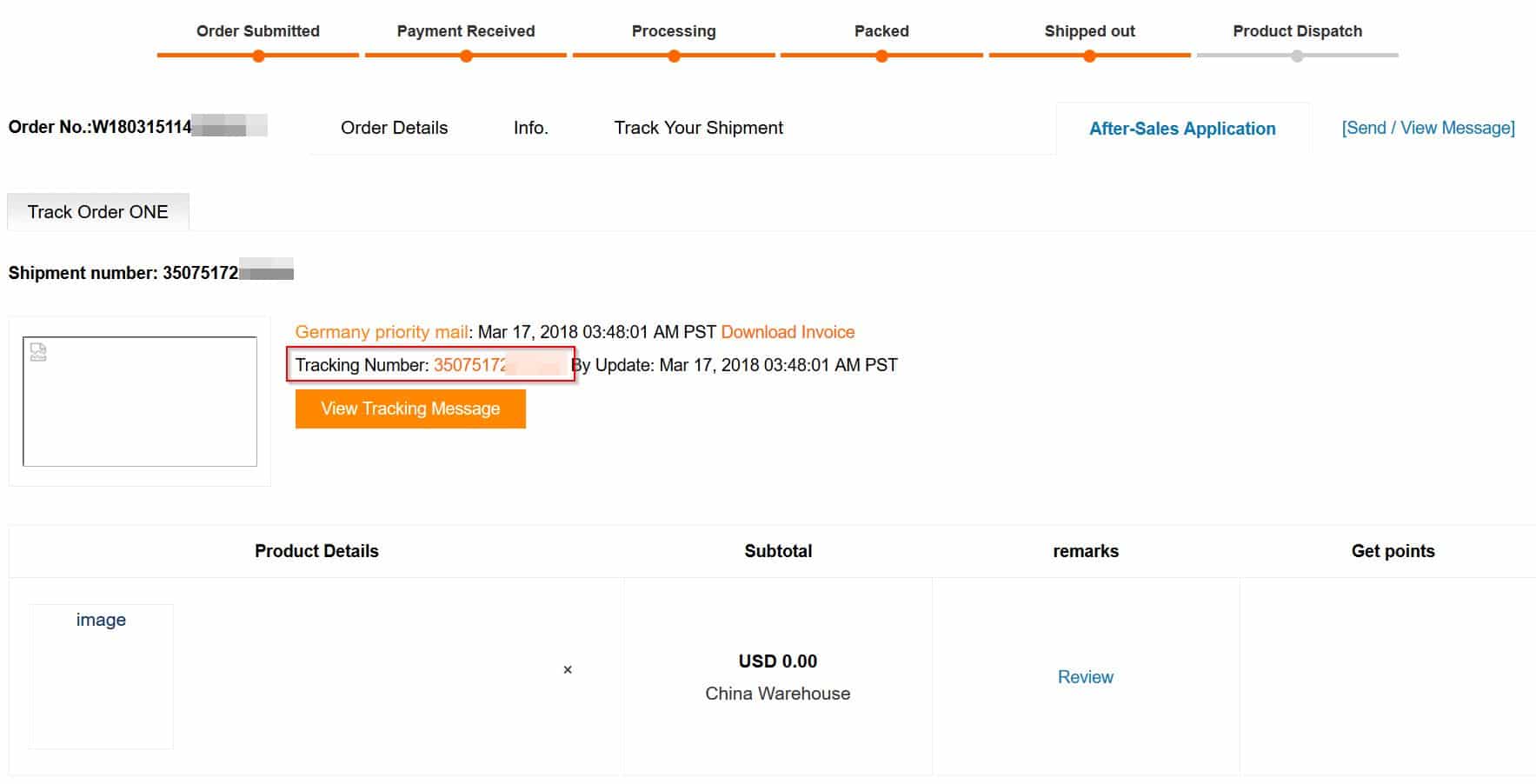Viewport: 1536px width, 784px height.
Task: Click the Payment Received progress dot
Action: coord(466,56)
